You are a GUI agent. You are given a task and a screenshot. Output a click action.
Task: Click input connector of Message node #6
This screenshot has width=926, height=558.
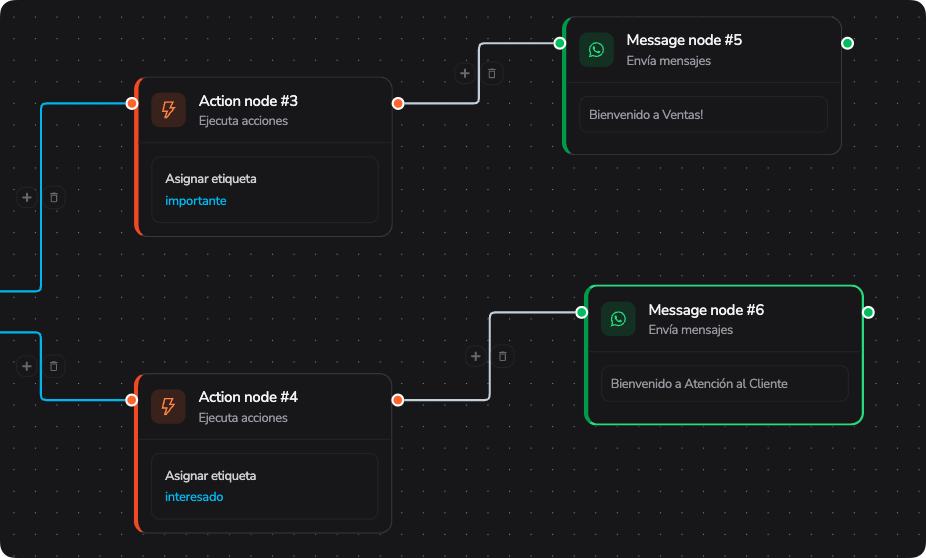point(582,312)
